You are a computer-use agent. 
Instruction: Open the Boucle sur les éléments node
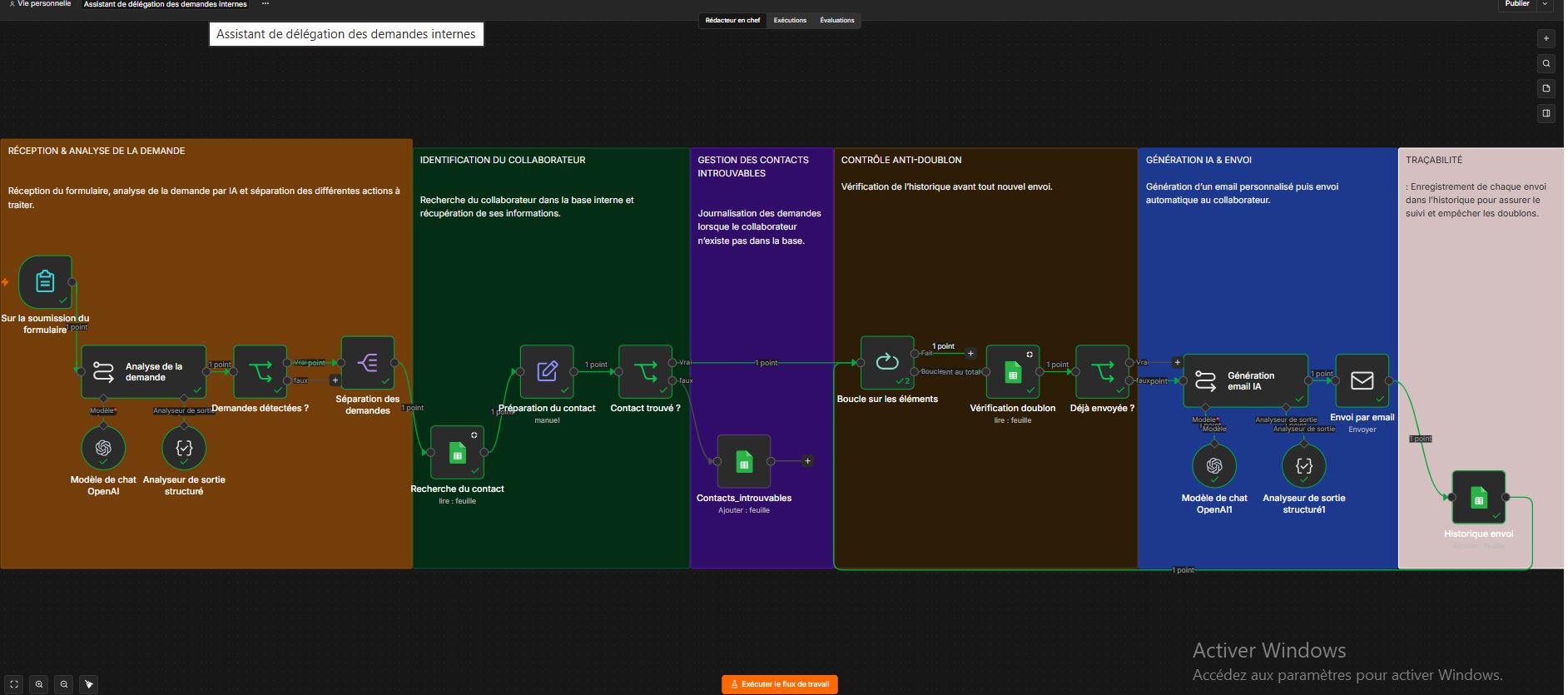click(x=887, y=362)
